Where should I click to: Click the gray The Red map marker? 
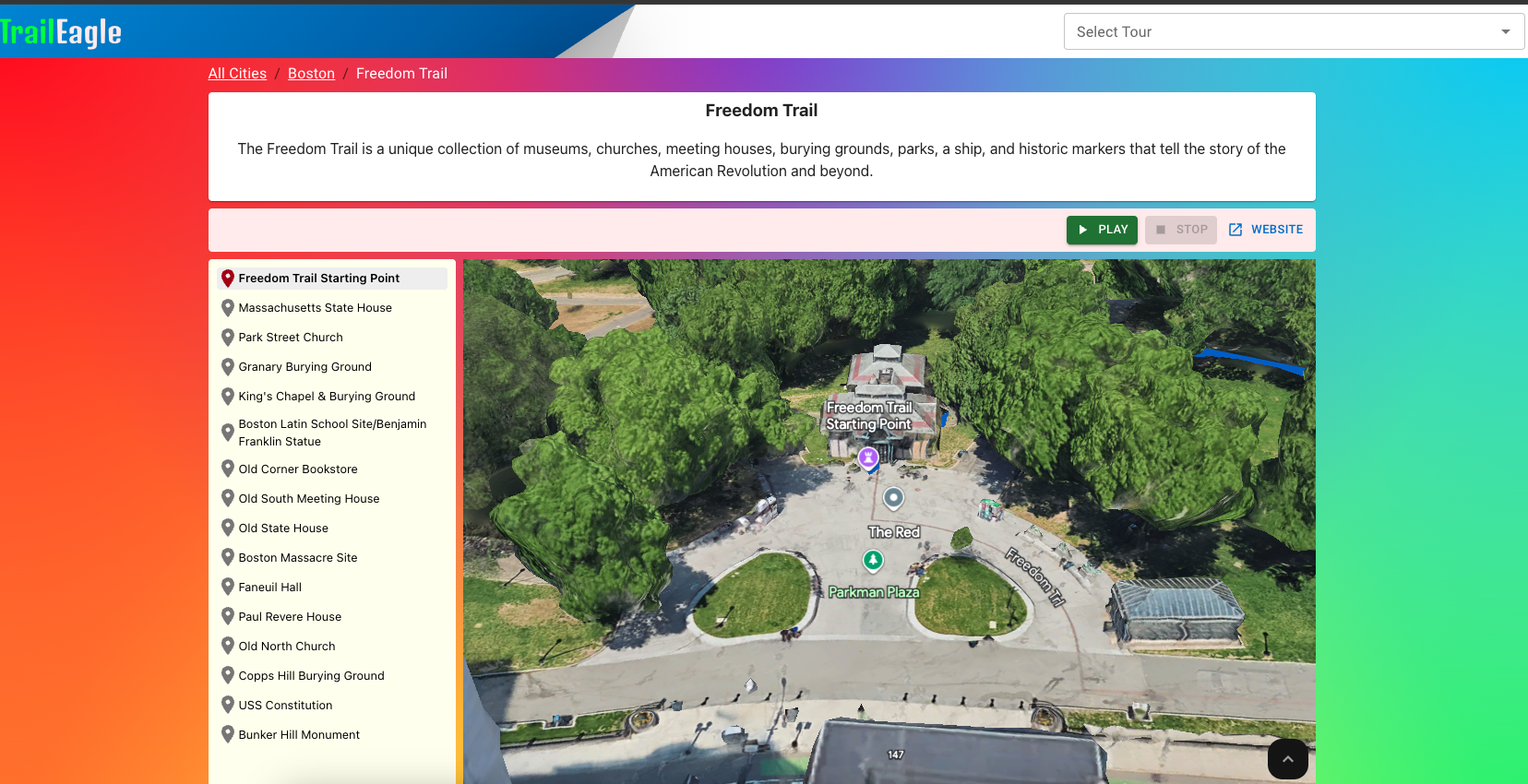coord(893,499)
